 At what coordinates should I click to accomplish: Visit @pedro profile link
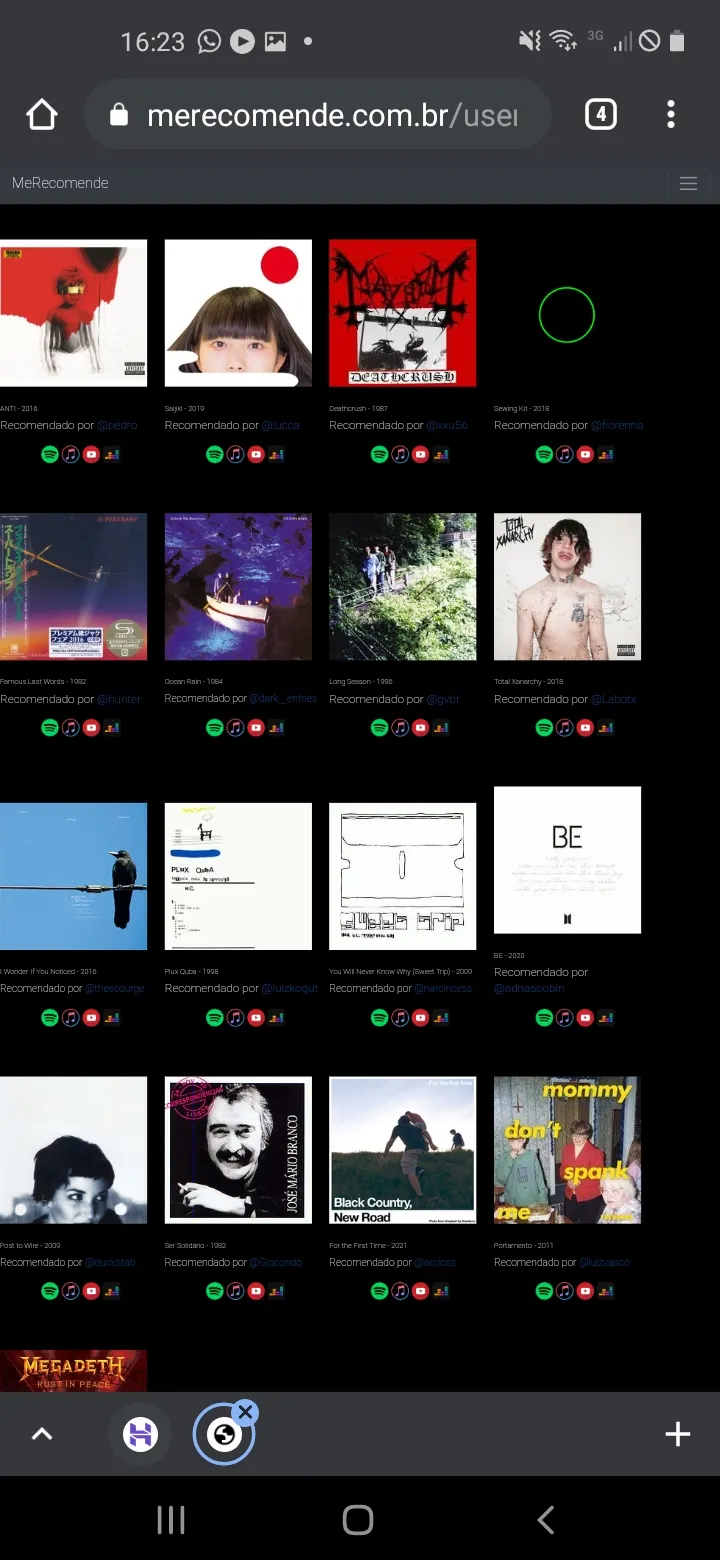click(x=117, y=425)
